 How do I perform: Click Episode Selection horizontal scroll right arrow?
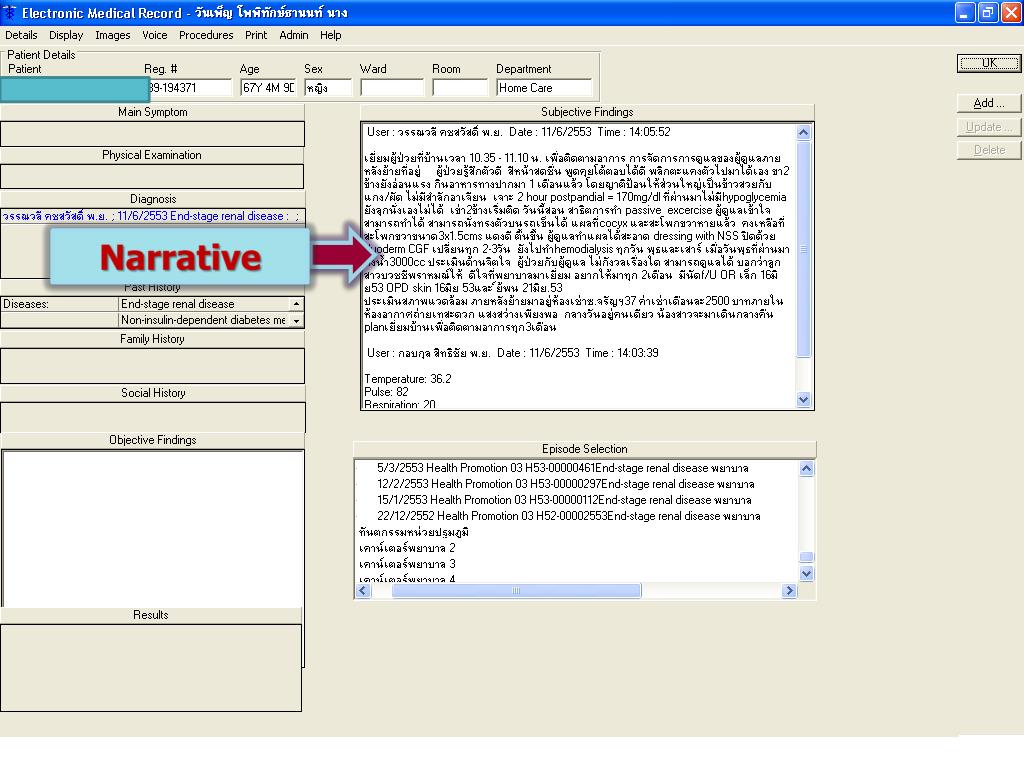789,591
